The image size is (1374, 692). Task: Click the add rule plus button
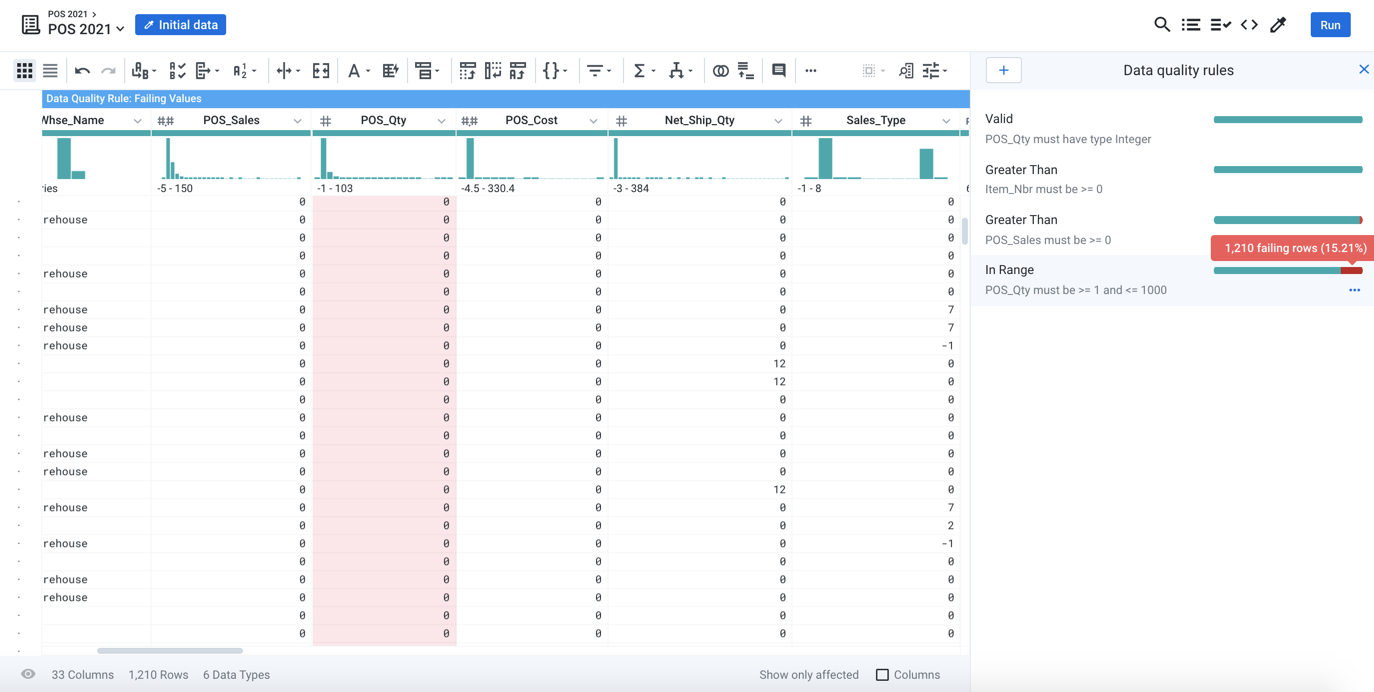[1003, 70]
